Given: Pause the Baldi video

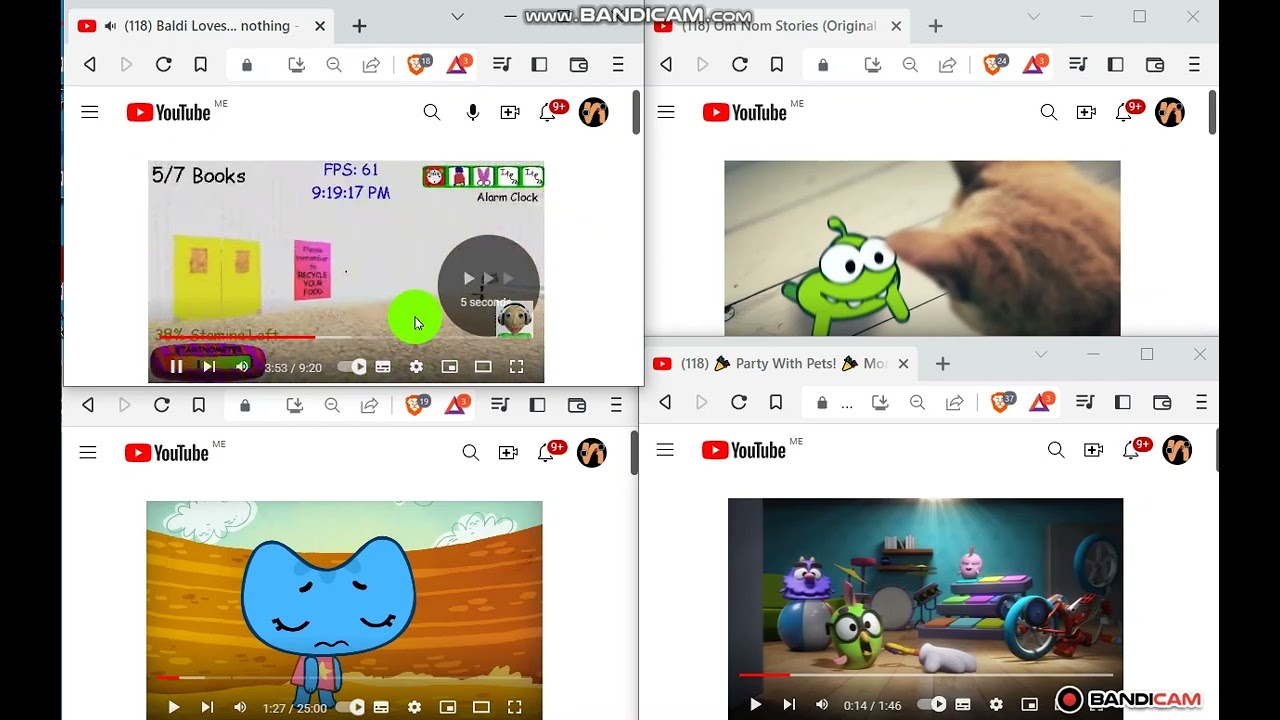Looking at the screenshot, I should click(x=176, y=367).
